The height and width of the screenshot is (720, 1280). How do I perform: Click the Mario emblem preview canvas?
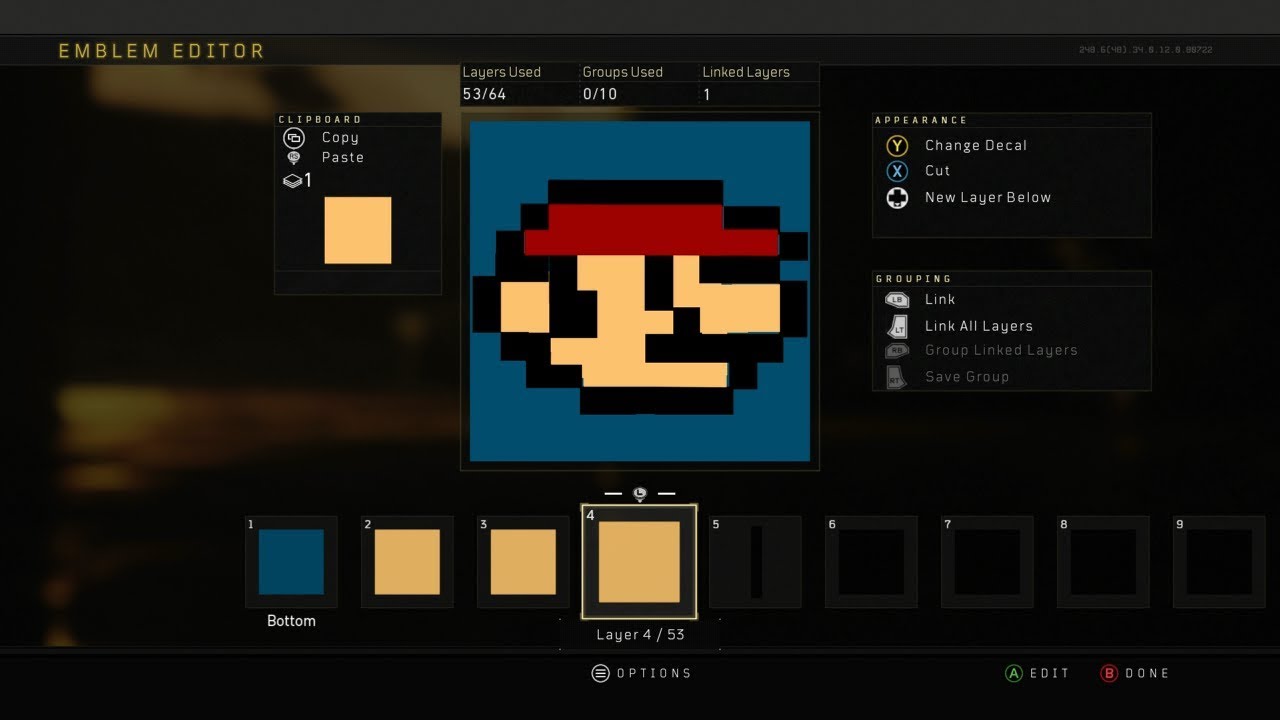tap(640, 291)
